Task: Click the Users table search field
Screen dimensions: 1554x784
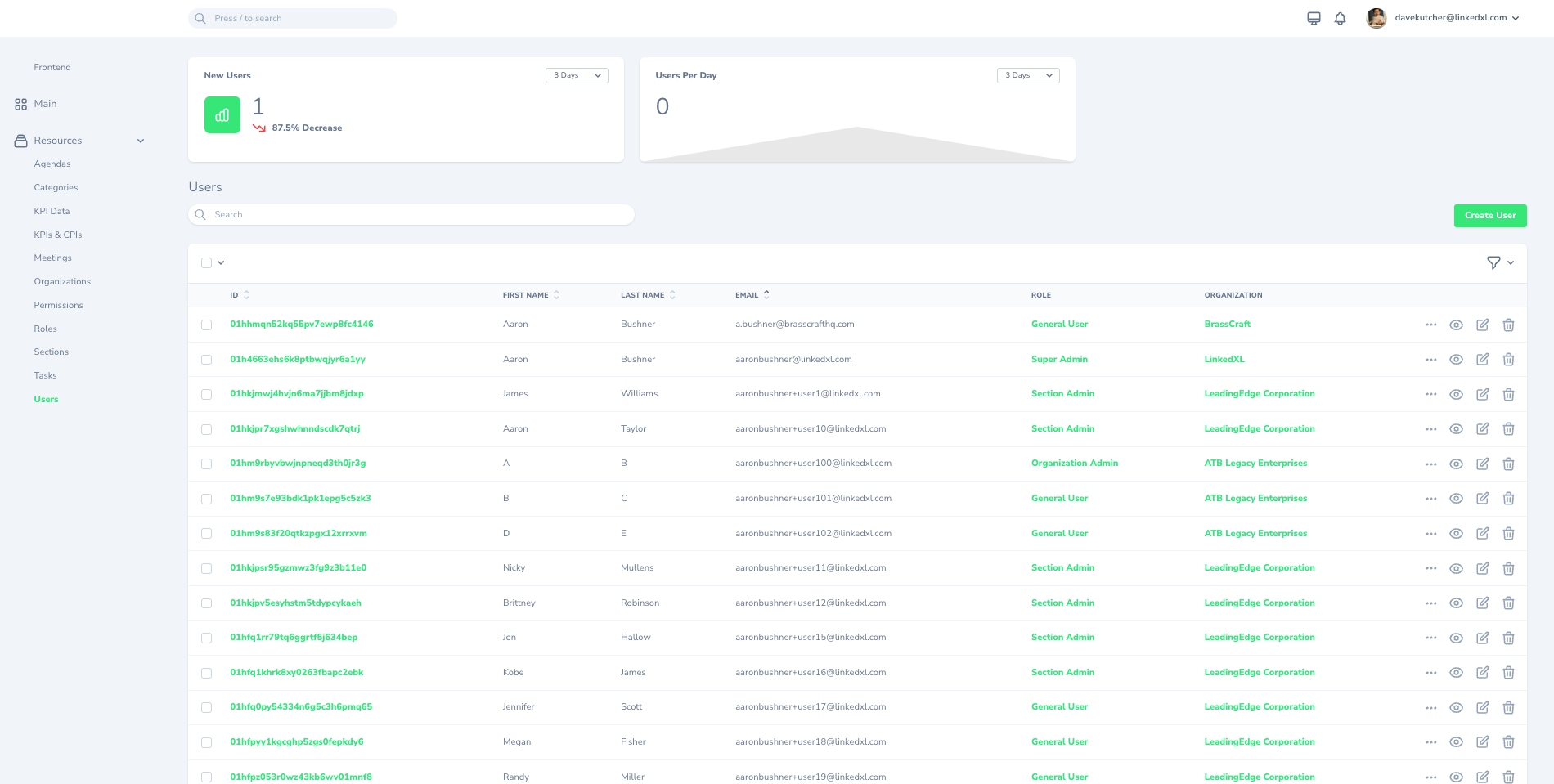Action: click(411, 215)
